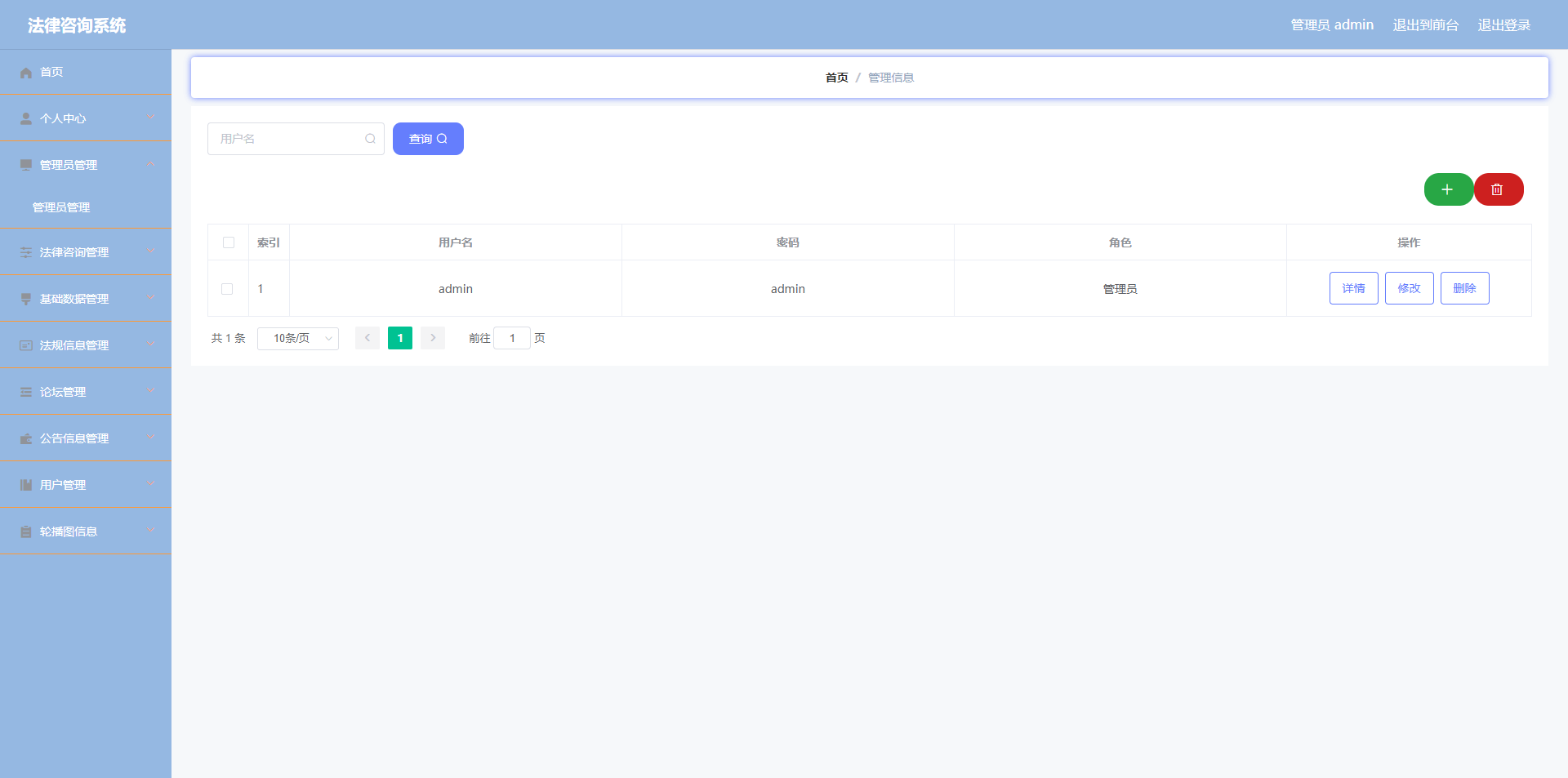1568x778 pixels.
Task: Click 修改 button for admin row
Action: (1410, 288)
